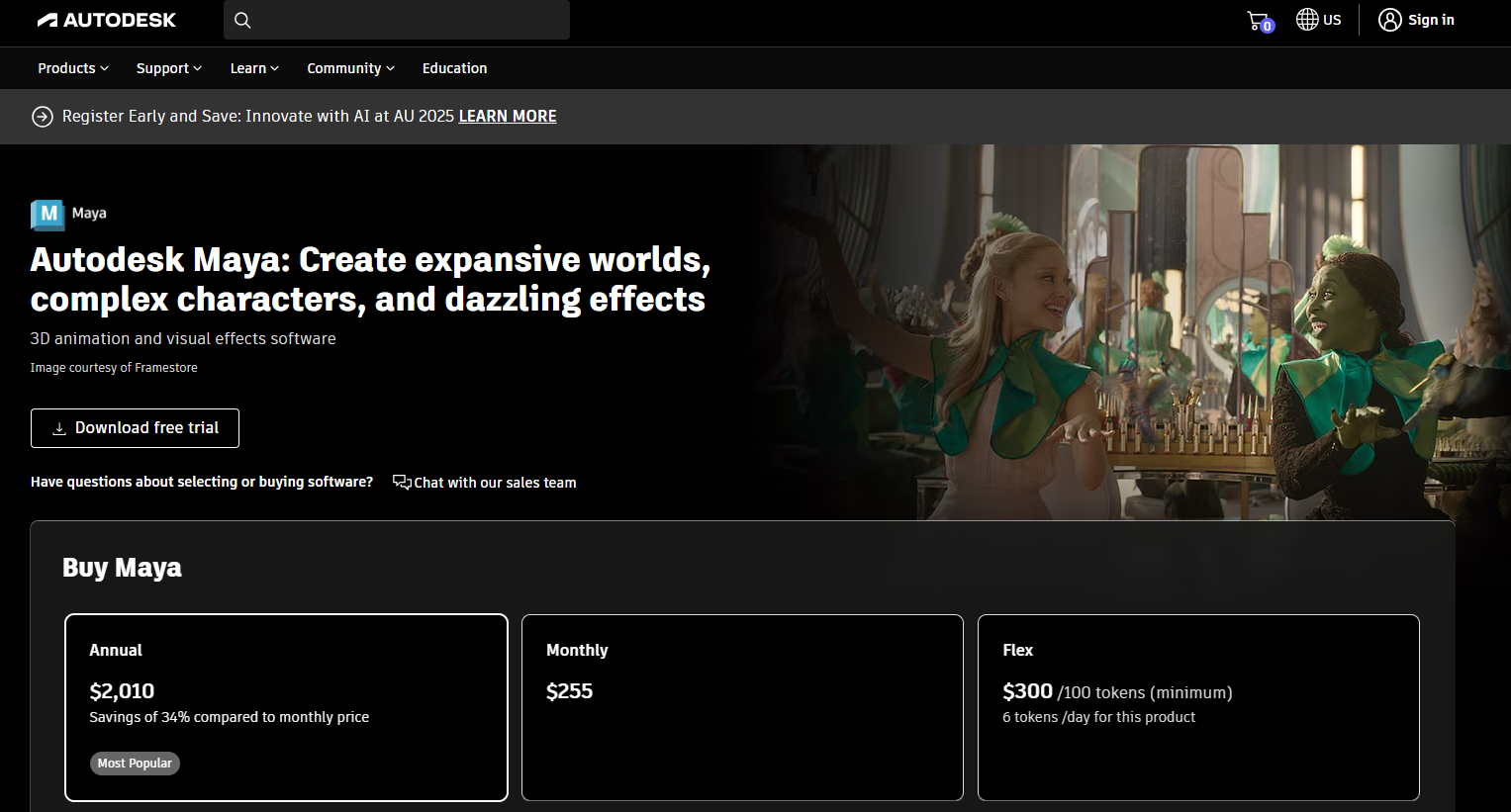Click the '/100 tokens (minimum)' text
Image resolution: width=1511 pixels, height=812 pixels.
(x=1145, y=692)
